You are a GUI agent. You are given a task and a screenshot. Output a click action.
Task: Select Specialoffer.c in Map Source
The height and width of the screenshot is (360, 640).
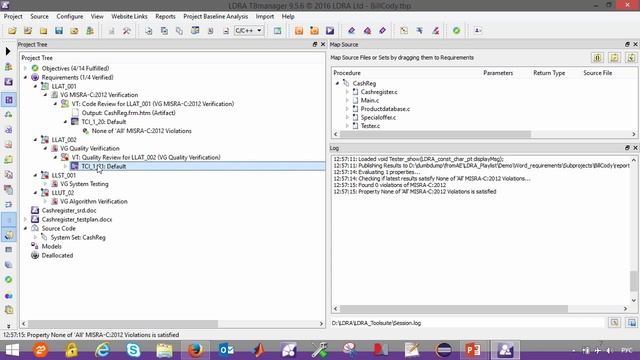click(378, 118)
